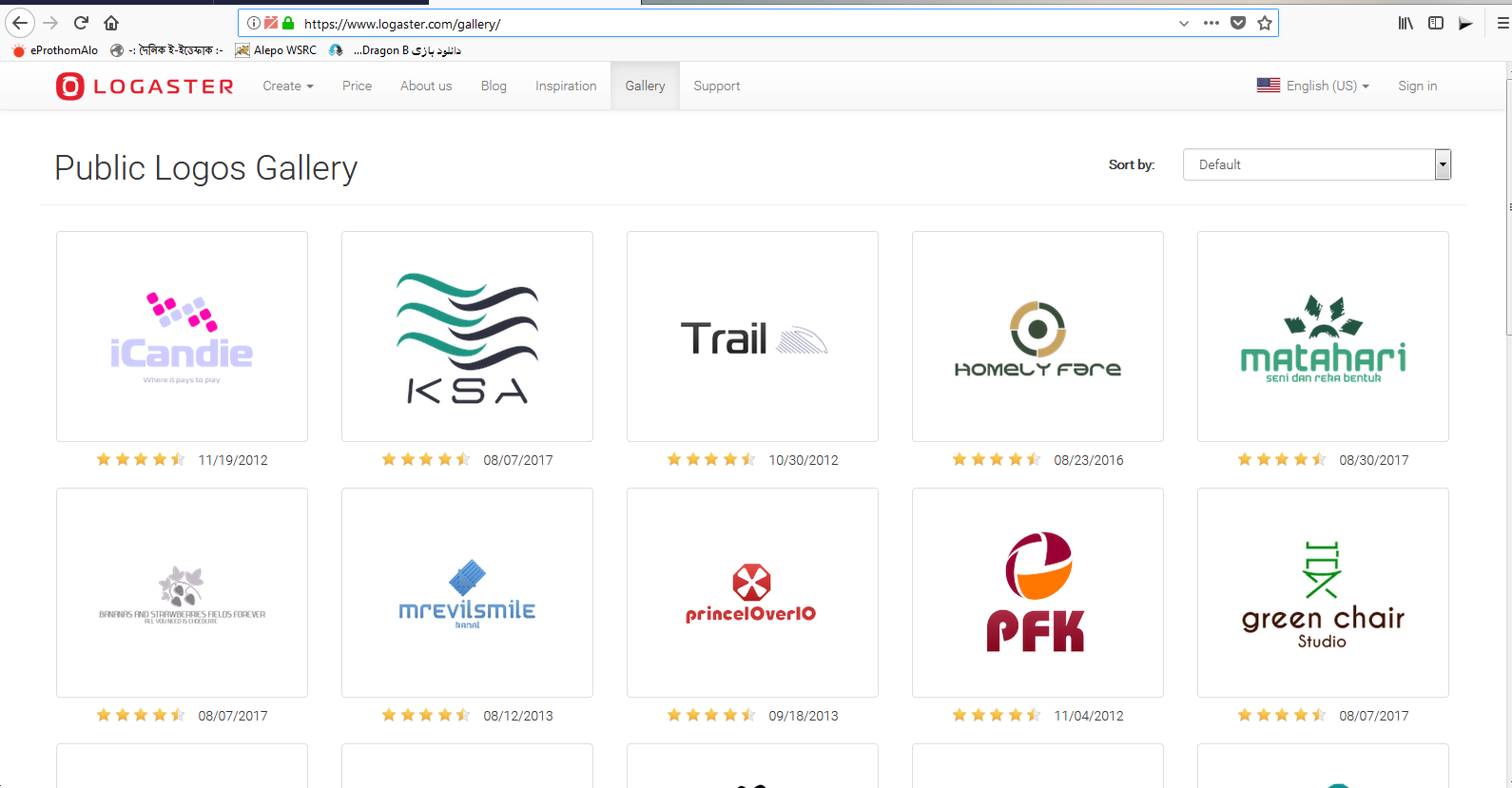Open the prince1Over10 logo thumbnail
This screenshot has width=1512, height=788.
[x=752, y=592]
